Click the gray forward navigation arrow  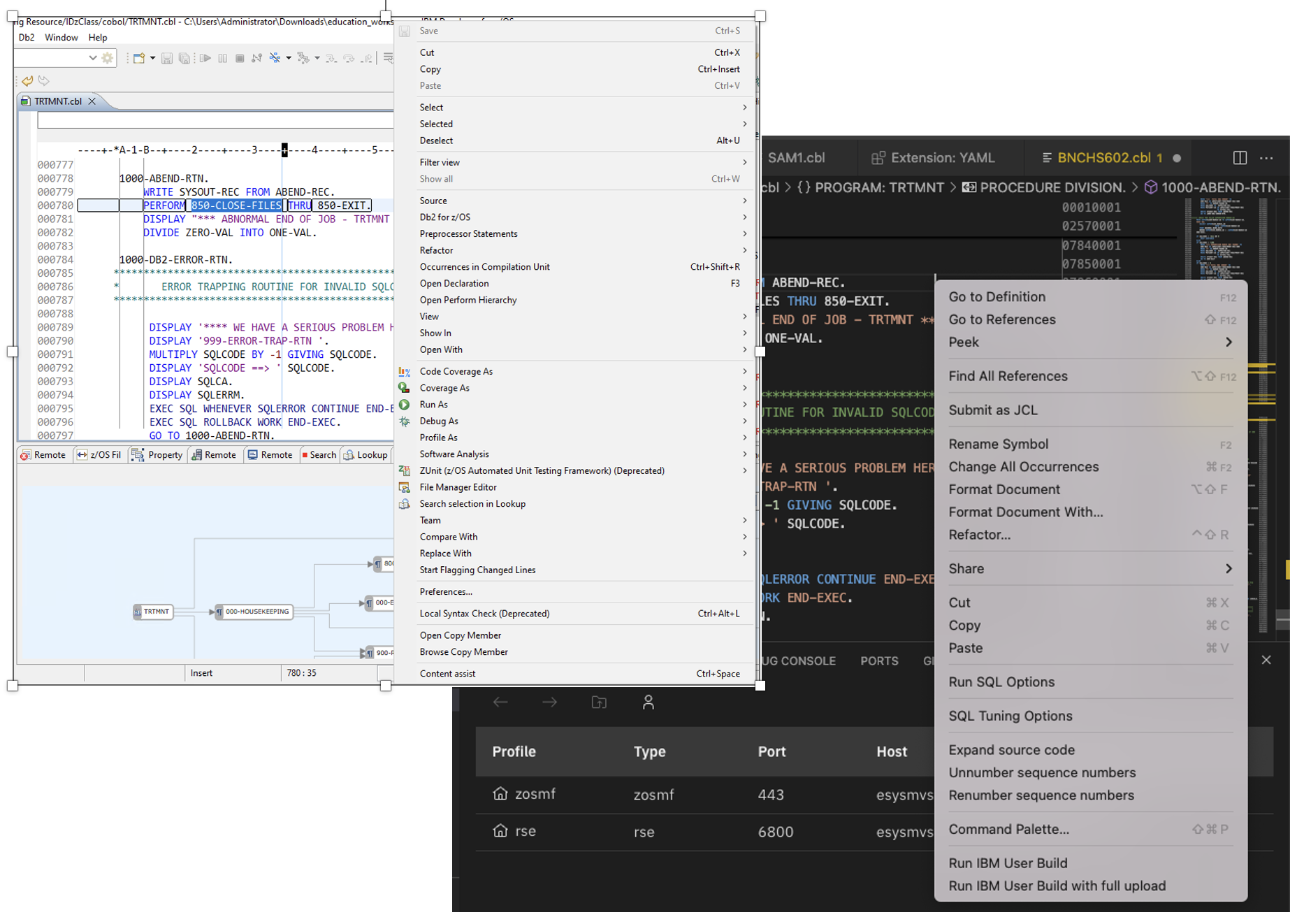[44, 80]
